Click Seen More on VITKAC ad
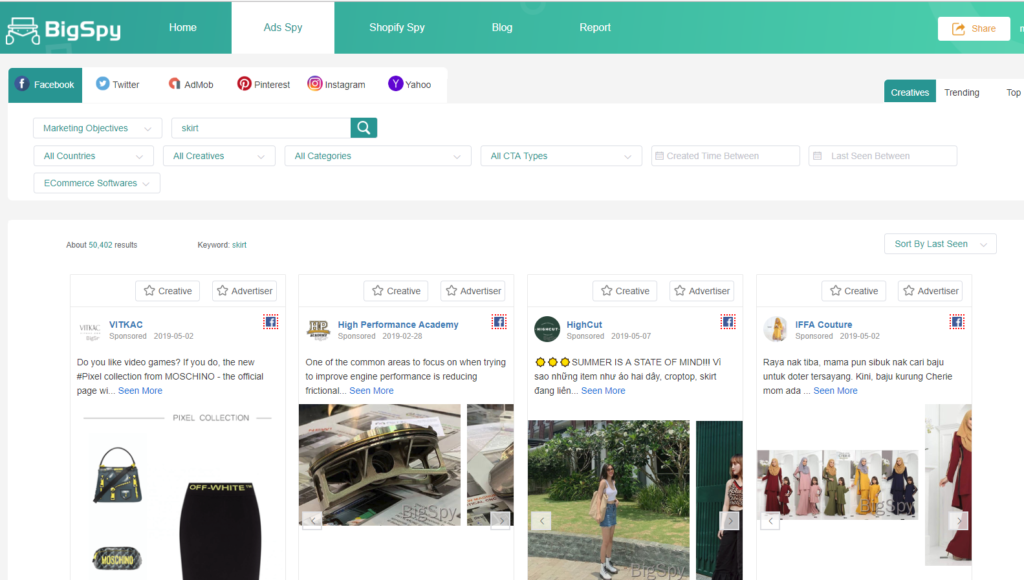1024x580 pixels. pyautogui.click(x=140, y=391)
